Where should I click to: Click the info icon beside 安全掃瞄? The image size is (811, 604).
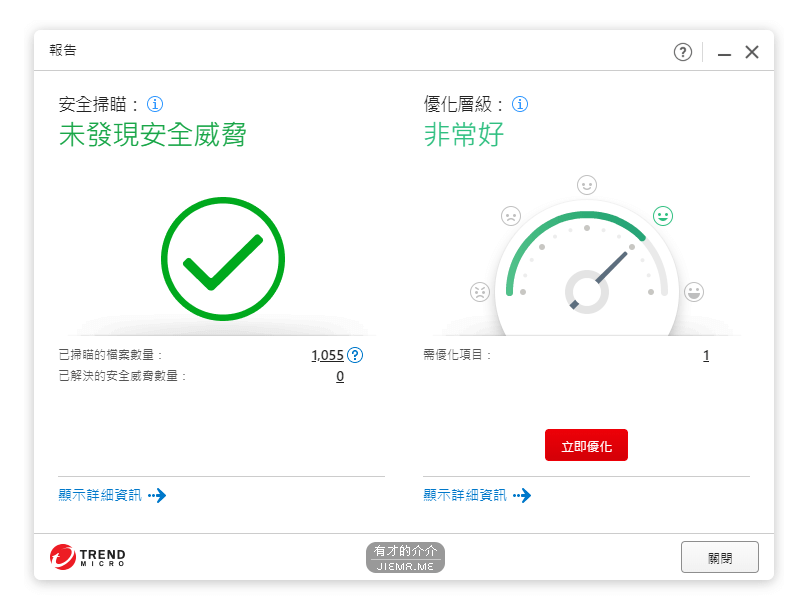tap(155, 104)
